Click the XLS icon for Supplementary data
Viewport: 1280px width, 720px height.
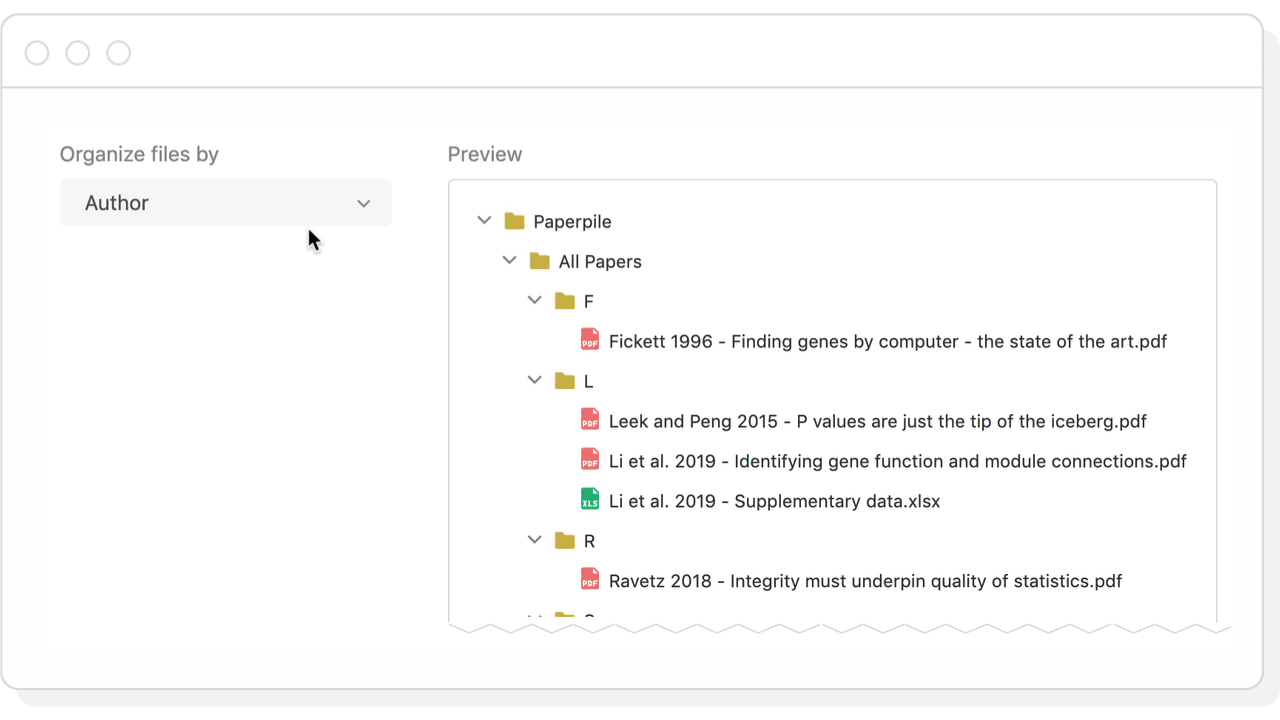pyautogui.click(x=589, y=500)
